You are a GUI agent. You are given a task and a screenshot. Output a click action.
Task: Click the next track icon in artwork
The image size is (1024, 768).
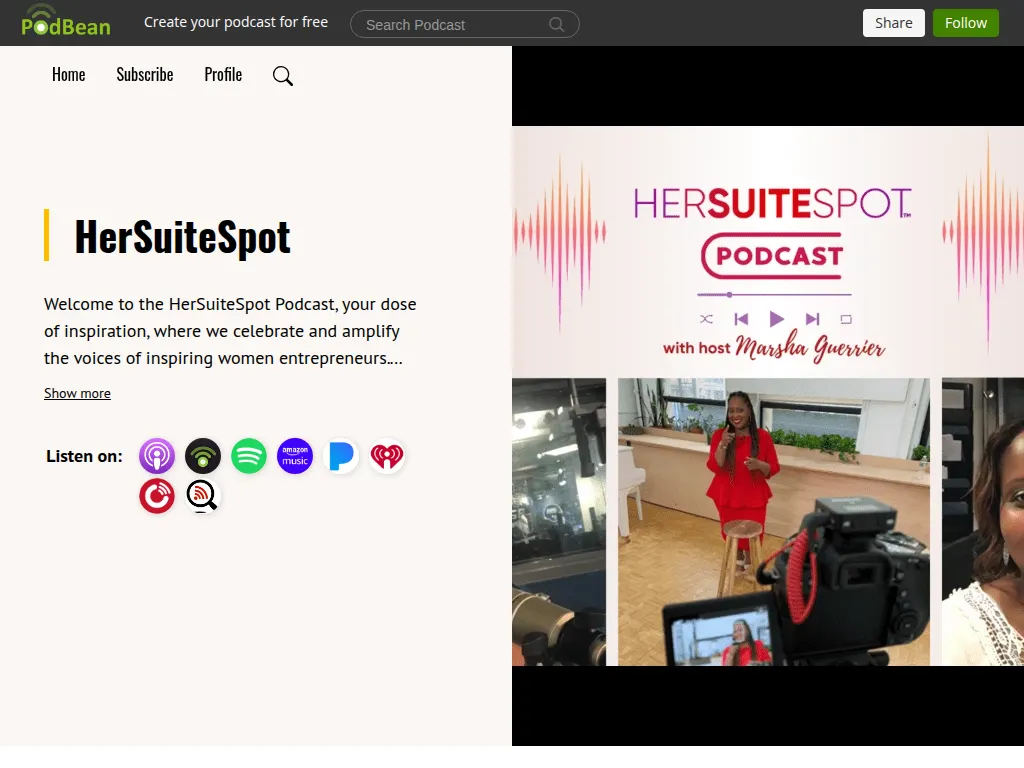point(812,319)
